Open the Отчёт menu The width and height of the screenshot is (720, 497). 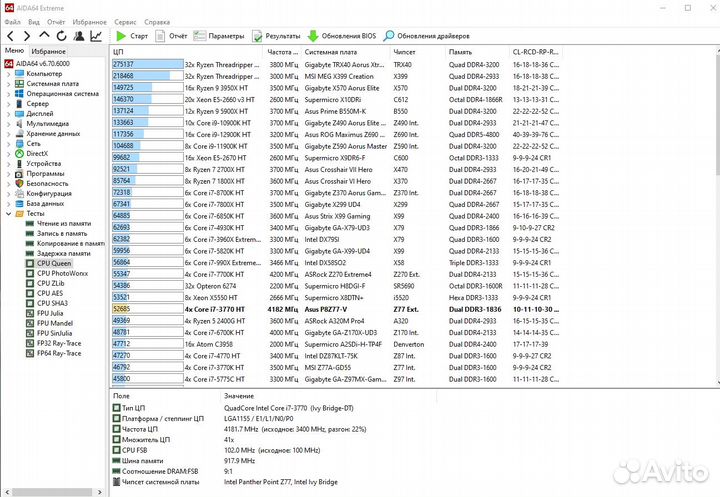point(56,22)
